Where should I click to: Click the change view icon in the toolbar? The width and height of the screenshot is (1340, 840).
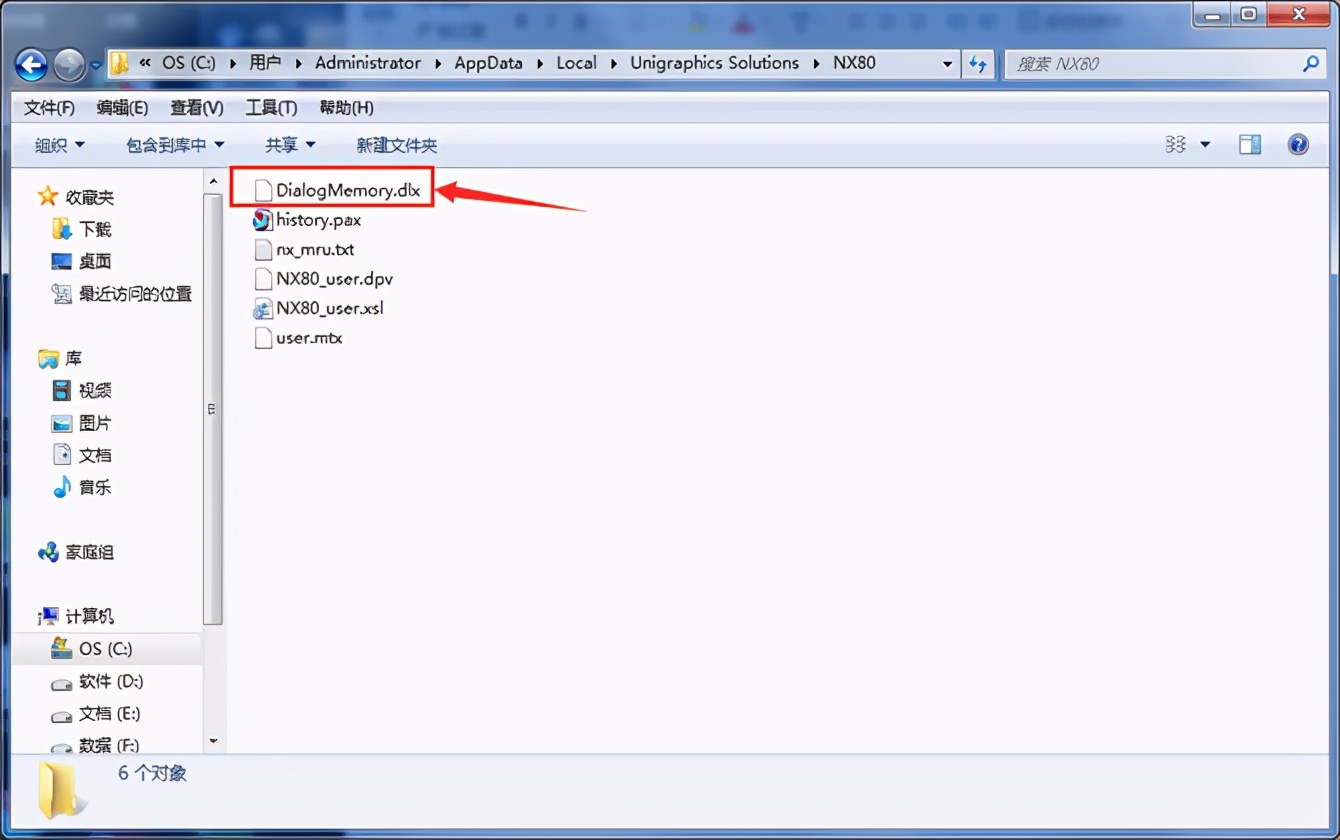tap(1176, 145)
